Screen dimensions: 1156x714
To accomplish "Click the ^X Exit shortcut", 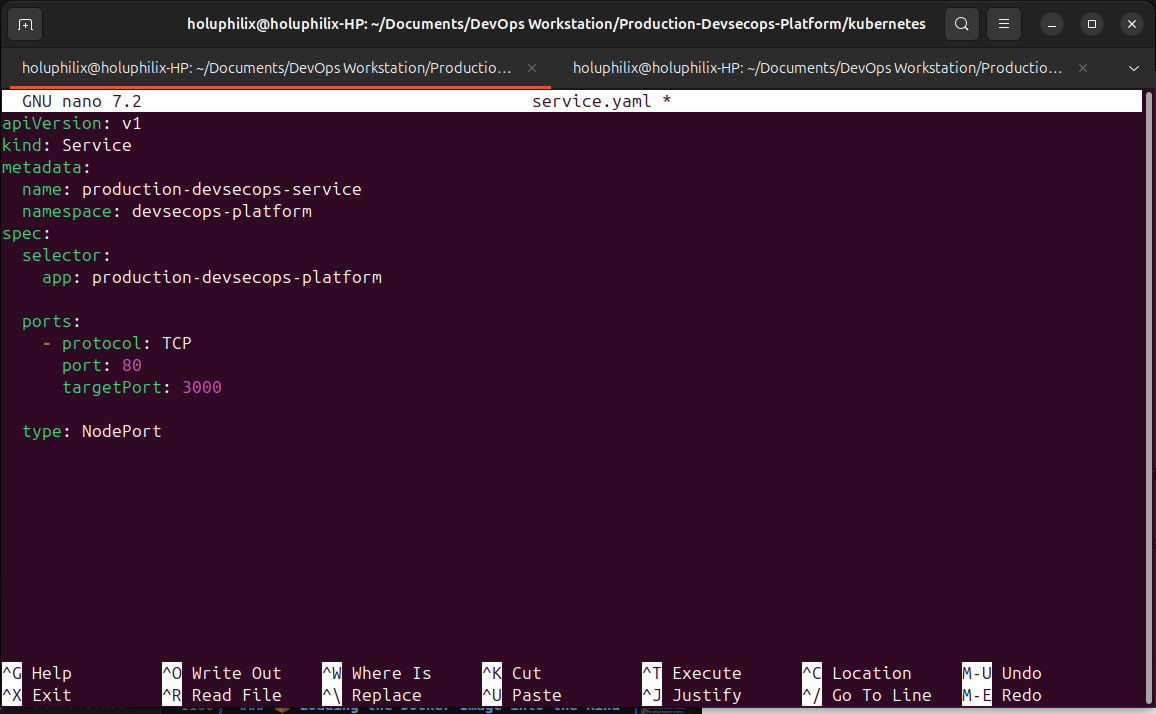I will [37, 695].
